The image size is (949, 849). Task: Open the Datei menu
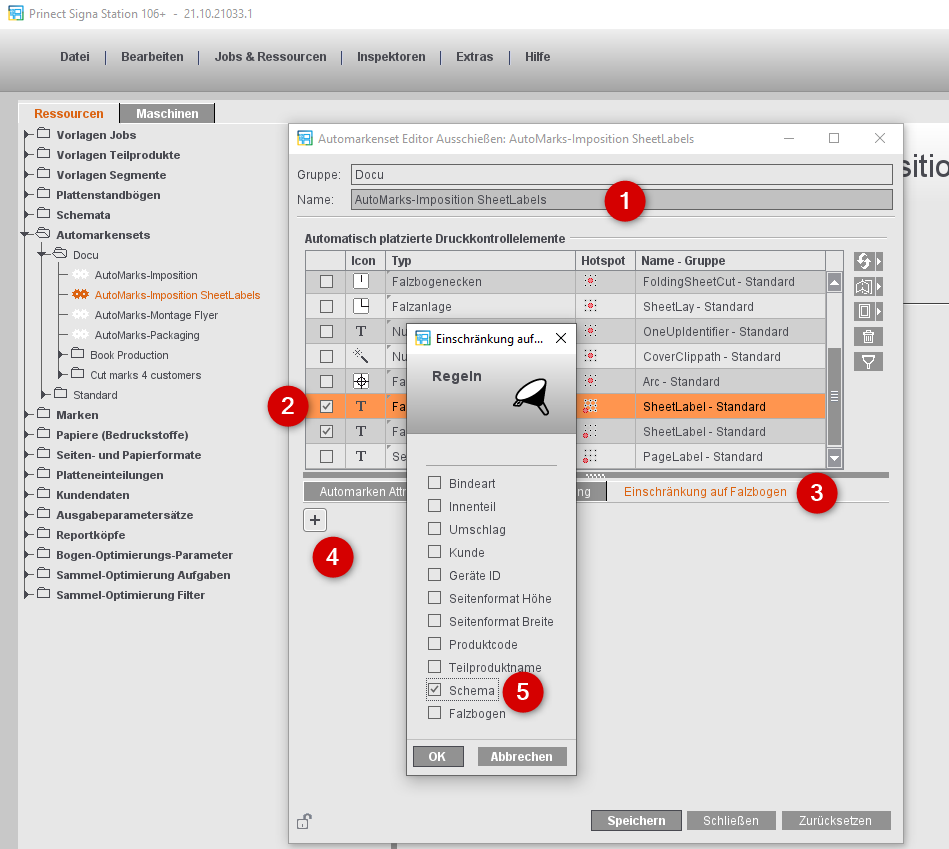coord(75,57)
